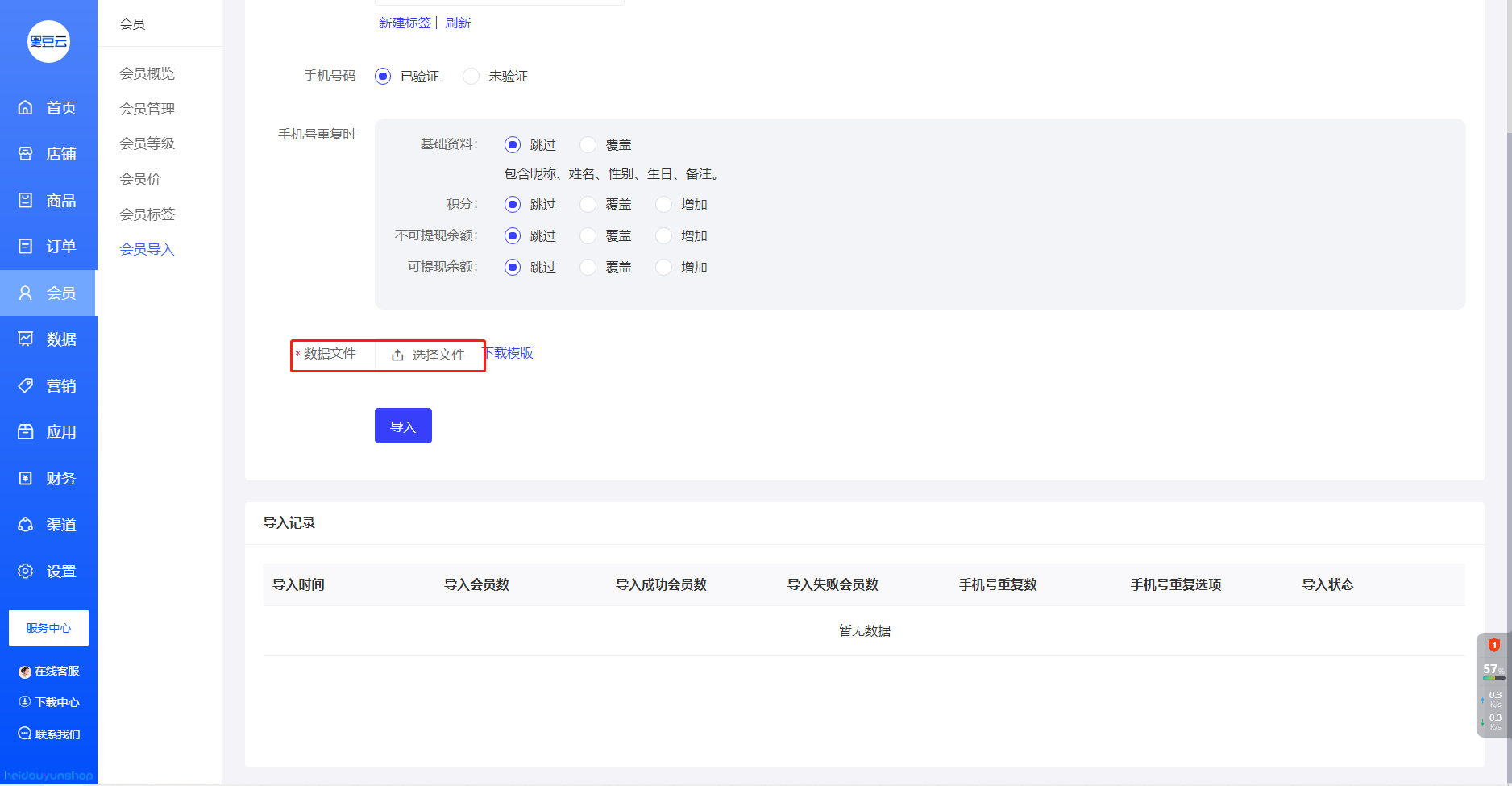Select 增加 option for 积分
Screen dimensions: 1512x786
click(x=663, y=204)
